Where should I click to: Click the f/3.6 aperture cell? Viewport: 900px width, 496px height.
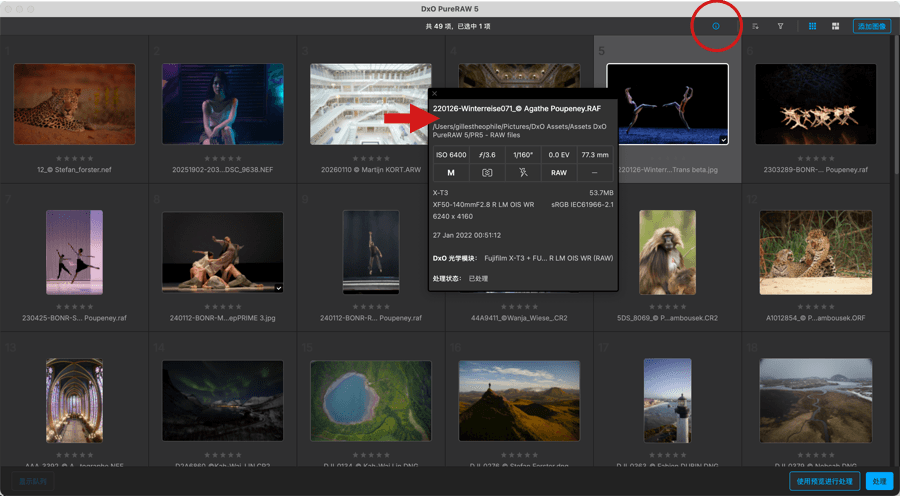(487, 154)
